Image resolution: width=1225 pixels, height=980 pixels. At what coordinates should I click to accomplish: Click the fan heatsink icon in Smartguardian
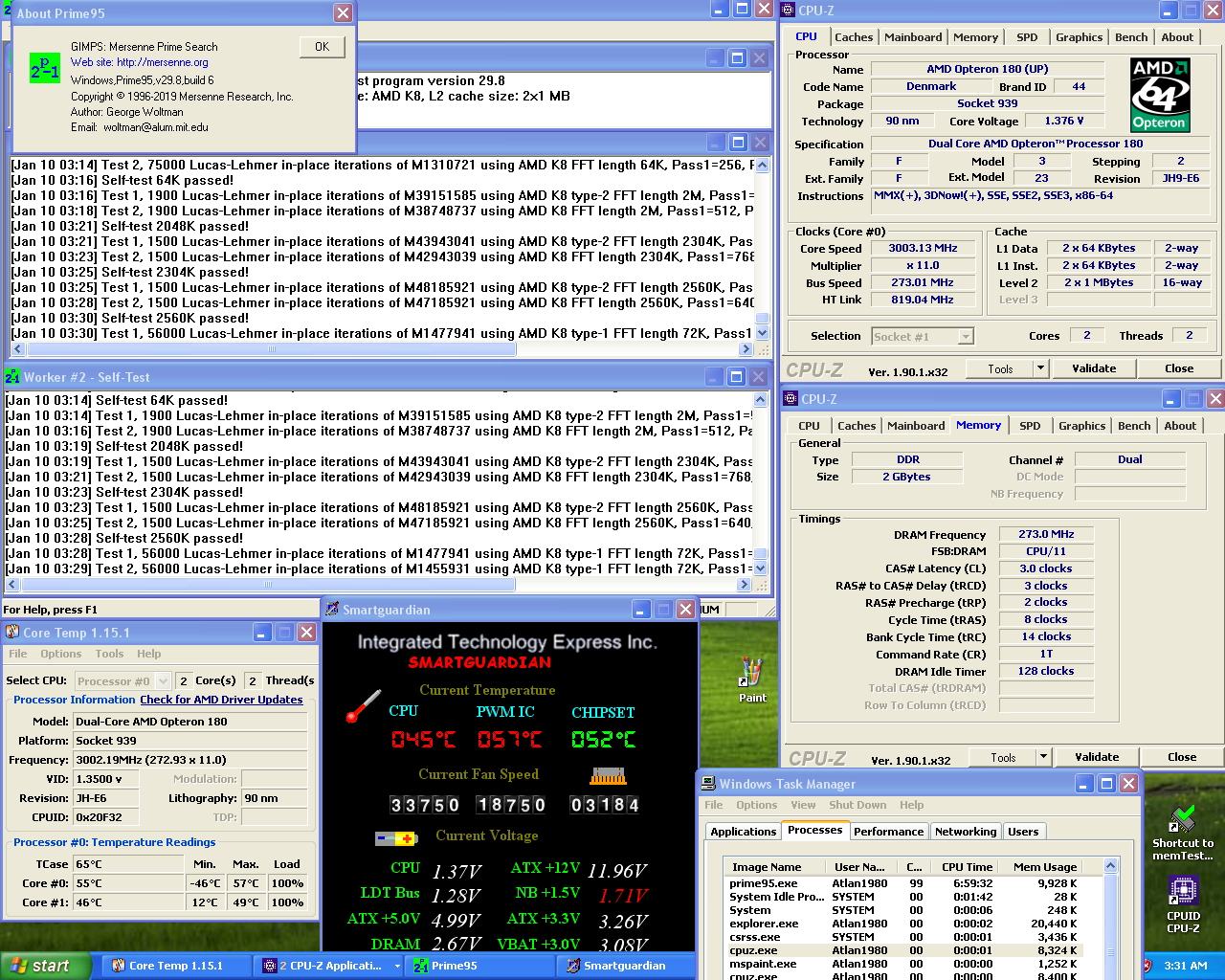point(608,775)
